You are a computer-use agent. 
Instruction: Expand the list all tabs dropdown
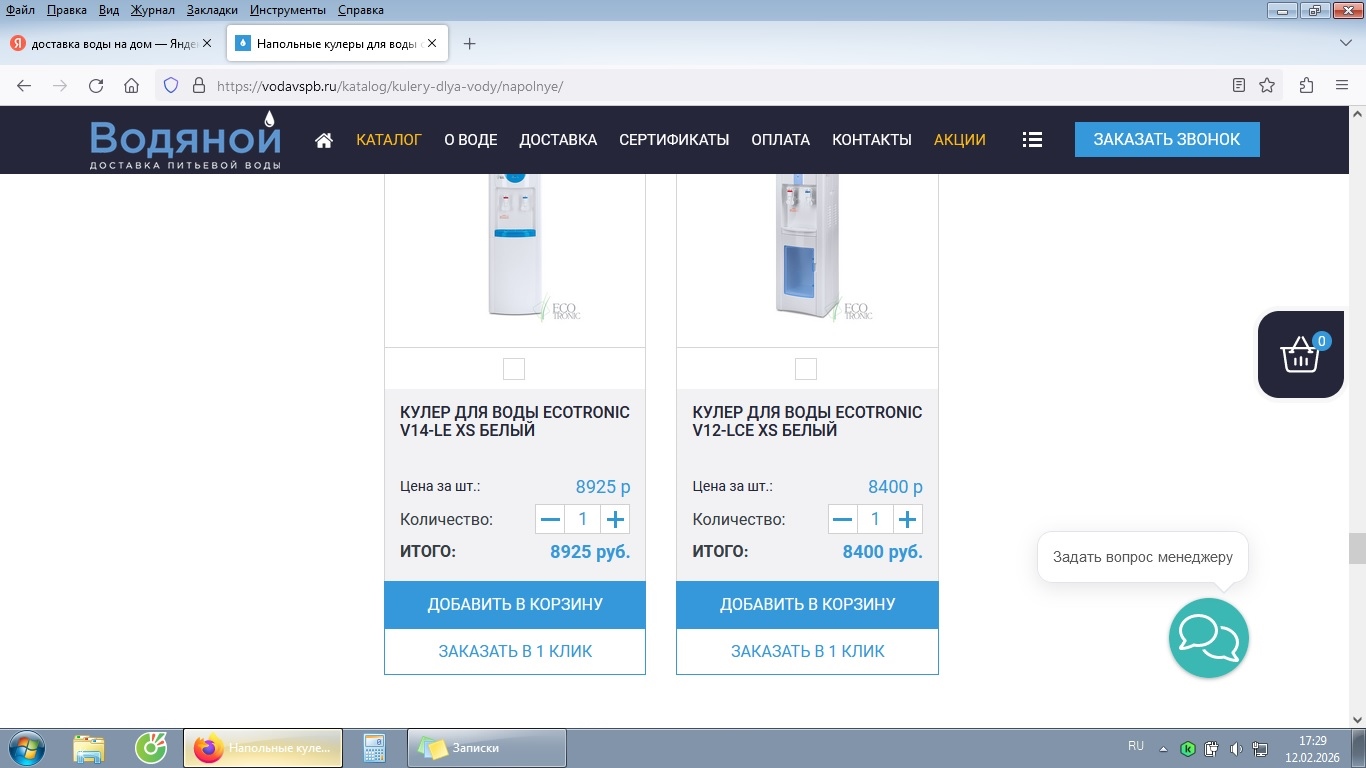(x=1345, y=44)
